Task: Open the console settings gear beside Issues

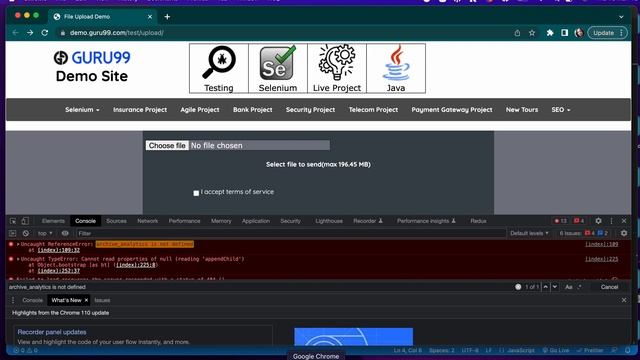Action: click(x=624, y=233)
